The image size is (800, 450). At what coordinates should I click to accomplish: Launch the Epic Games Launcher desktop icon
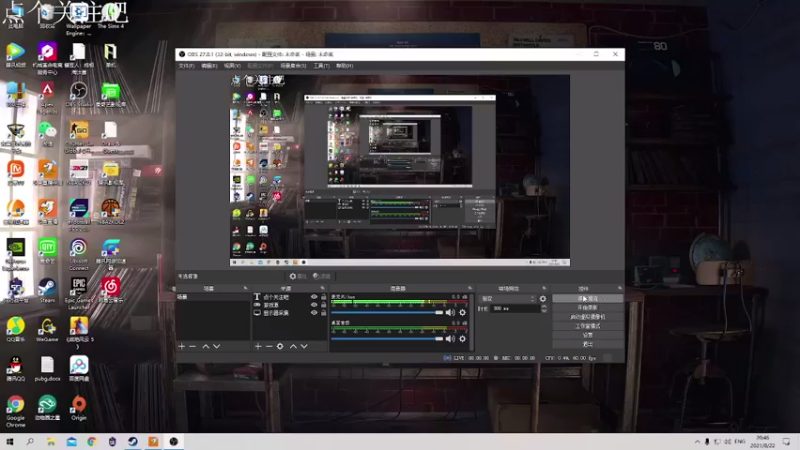(x=79, y=294)
